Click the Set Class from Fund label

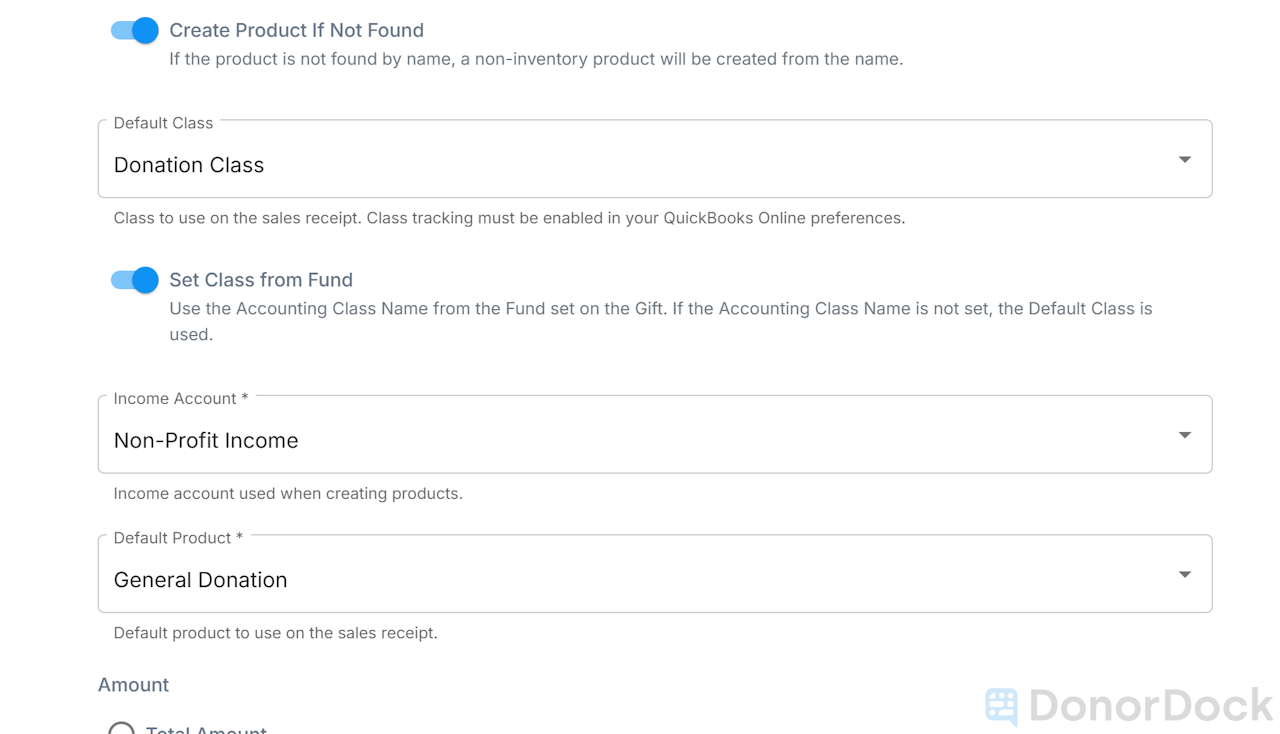(261, 280)
